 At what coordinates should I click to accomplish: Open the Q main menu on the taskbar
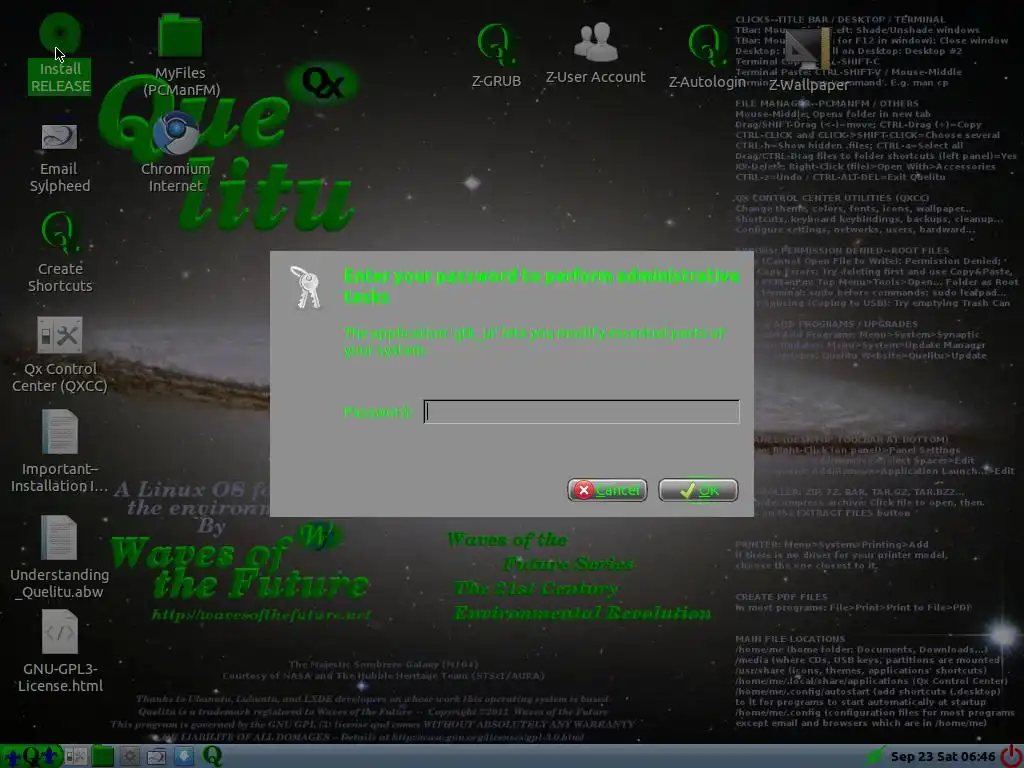[31, 757]
